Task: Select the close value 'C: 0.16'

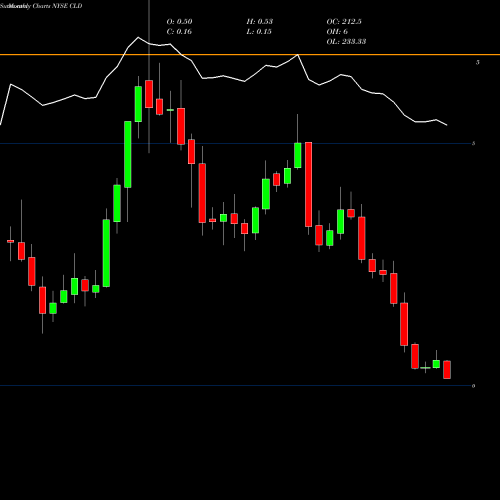Action: (x=179, y=32)
